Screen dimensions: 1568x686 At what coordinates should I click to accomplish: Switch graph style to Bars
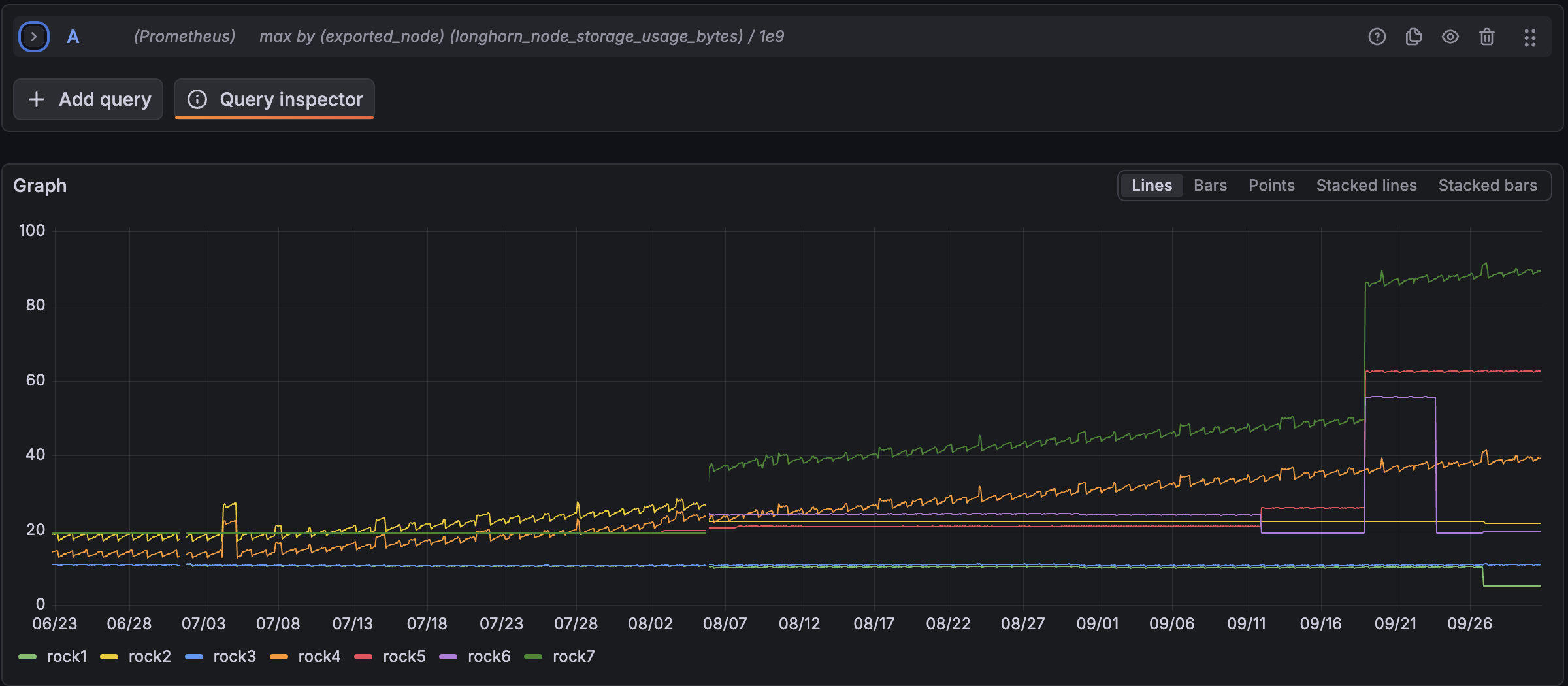pos(1210,186)
